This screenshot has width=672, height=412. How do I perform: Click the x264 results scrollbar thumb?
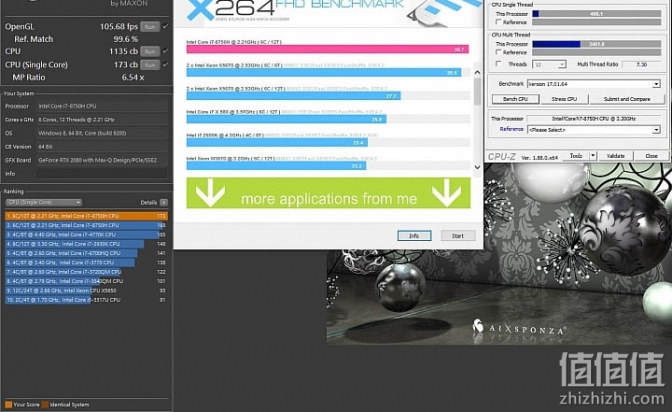pyautogui.click(x=477, y=91)
